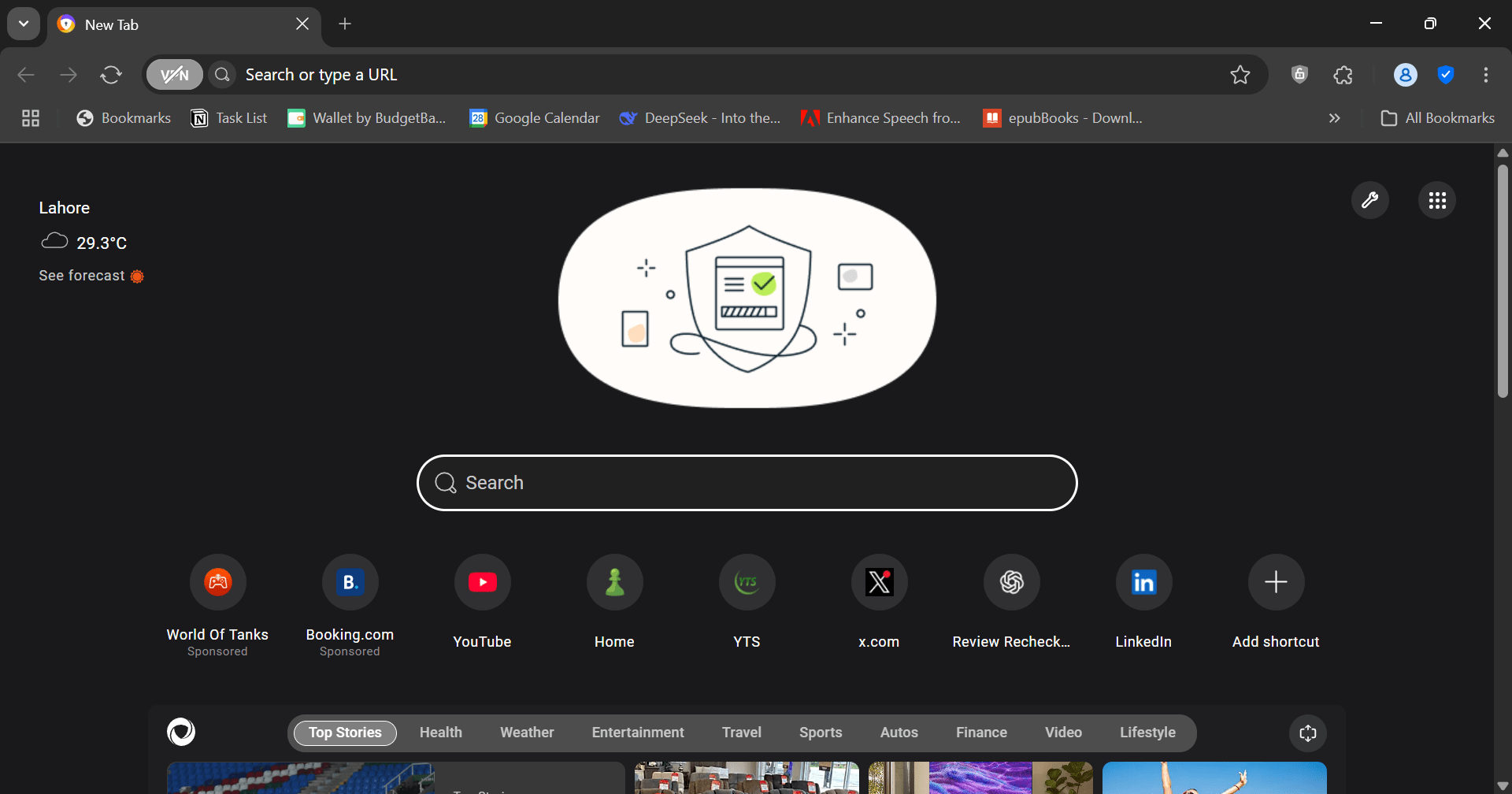The width and height of the screenshot is (1512, 794).
Task: Select the Video news tab
Action: click(x=1063, y=733)
